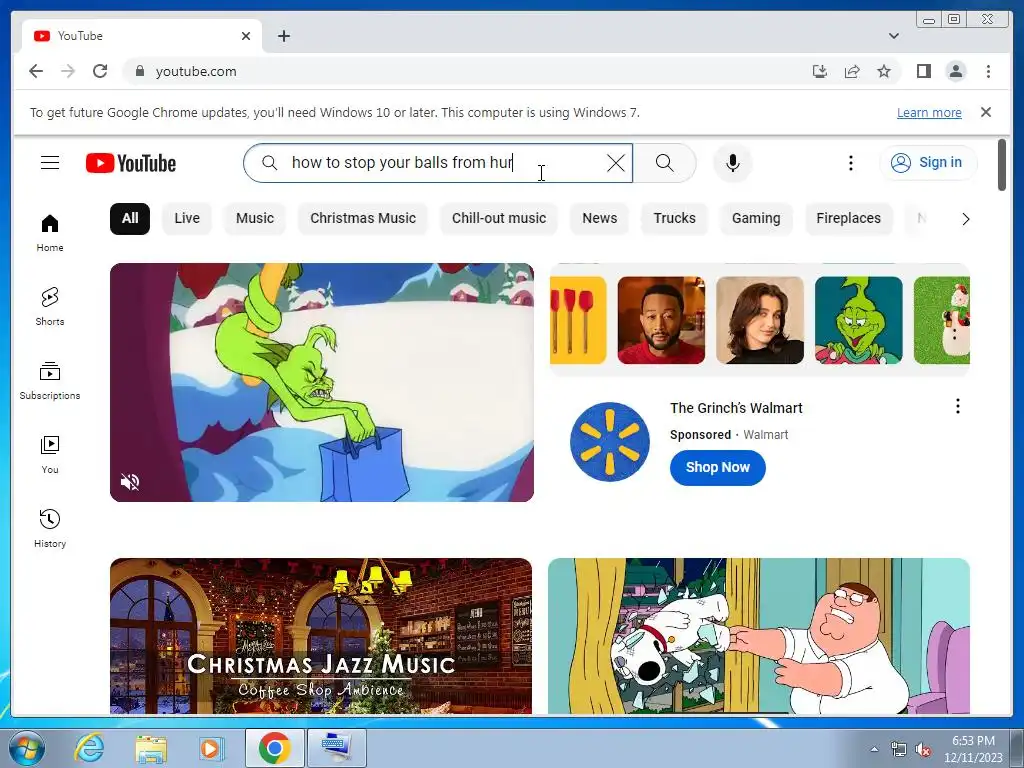Bookmark this page with the star
The height and width of the screenshot is (768, 1024).
pos(884,71)
